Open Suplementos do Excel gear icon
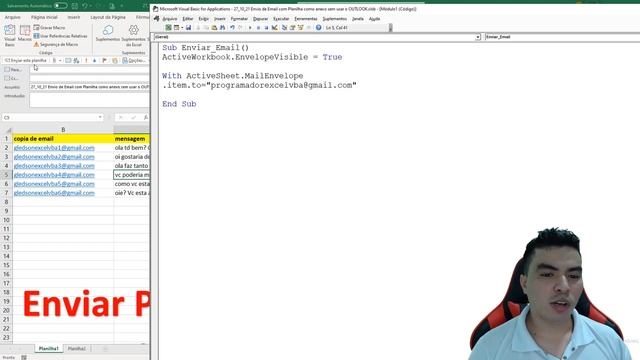Image resolution: width=640 pixels, height=360 pixels. (x=133, y=36)
